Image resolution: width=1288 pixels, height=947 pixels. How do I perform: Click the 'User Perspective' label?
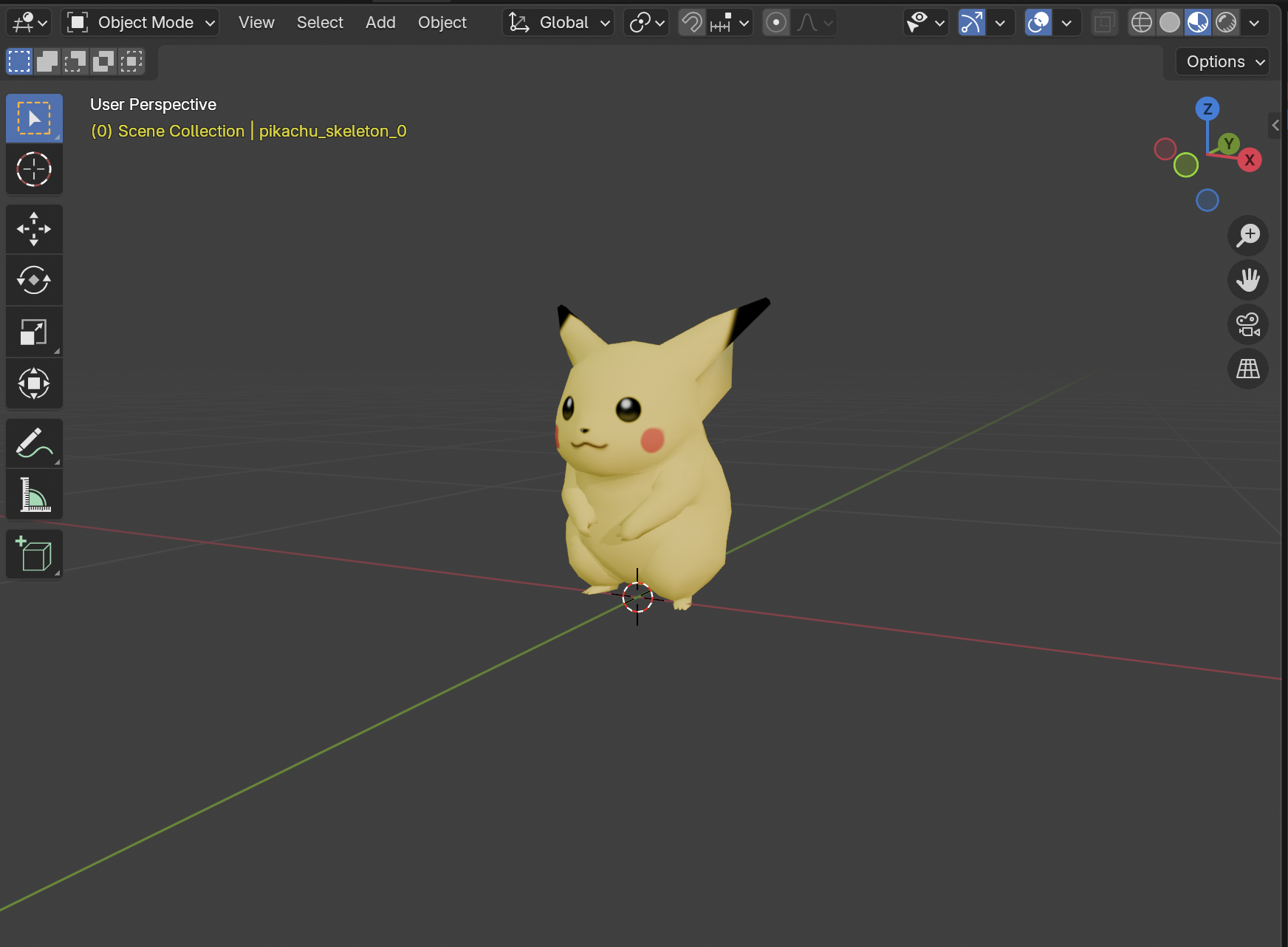pyautogui.click(x=153, y=105)
